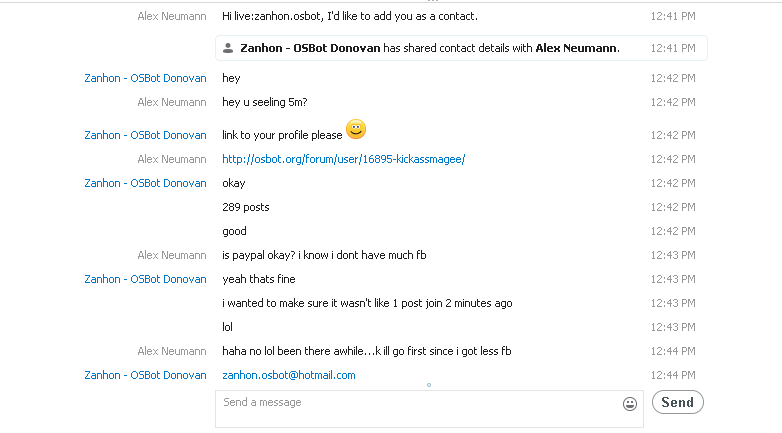
Task: Select the 'yeah thats fine' message
Action: pyautogui.click(x=259, y=279)
